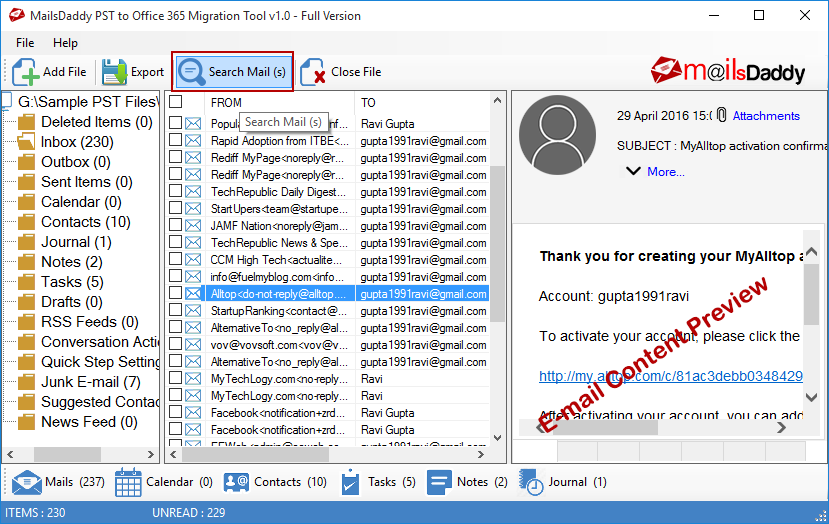This screenshot has height=524, width=829.
Task: Click the MailsDaddy logo
Action: pos(727,71)
